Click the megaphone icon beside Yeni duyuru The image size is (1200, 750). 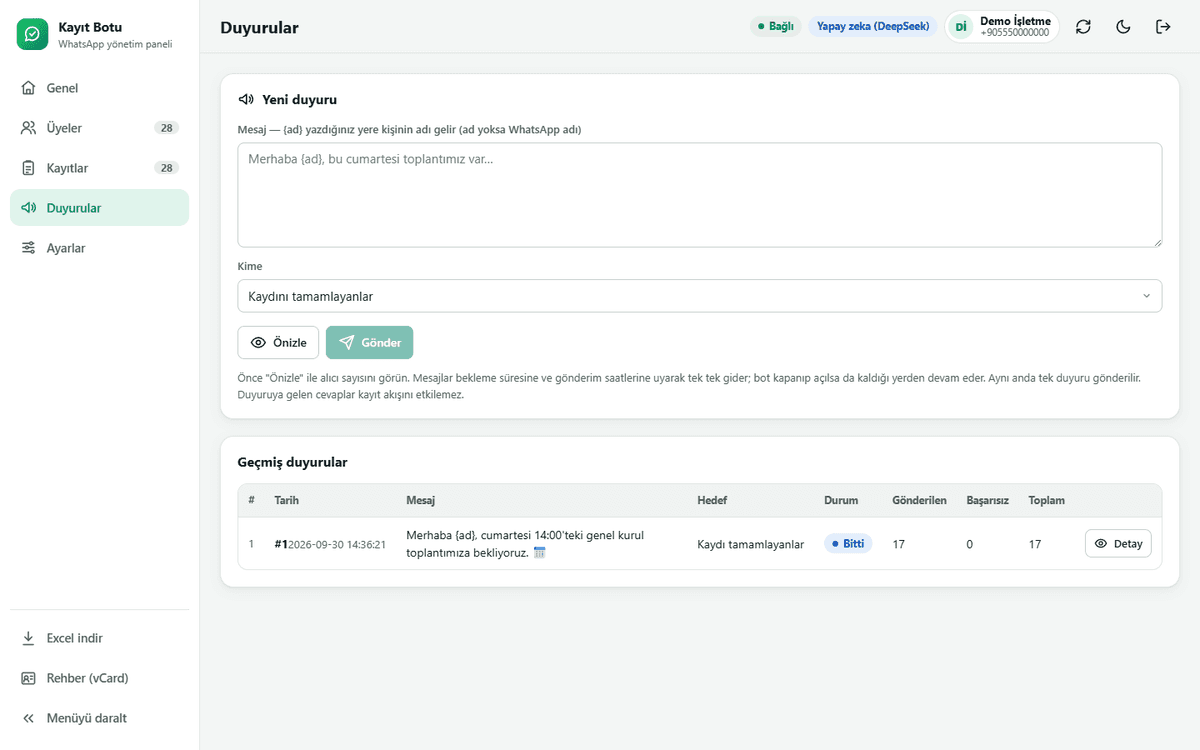[x=246, y=100]
